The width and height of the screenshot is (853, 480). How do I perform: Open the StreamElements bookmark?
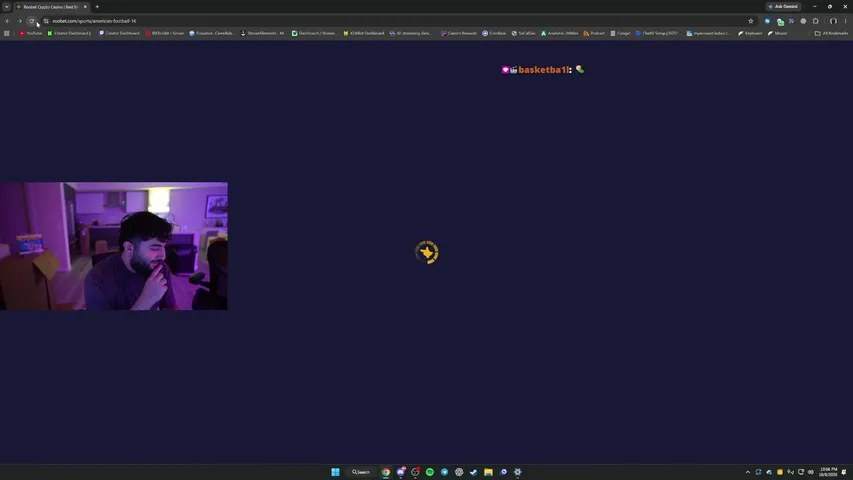(263, 33)
